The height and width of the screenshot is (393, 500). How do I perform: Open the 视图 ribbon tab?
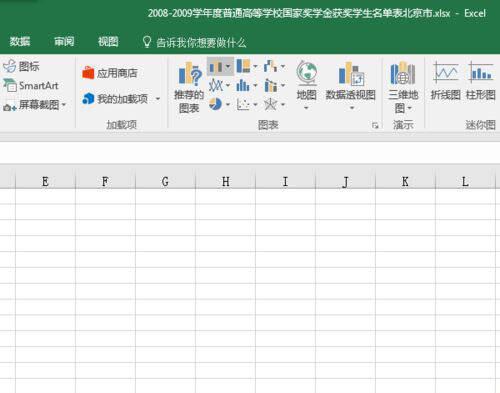coord(108,41)
